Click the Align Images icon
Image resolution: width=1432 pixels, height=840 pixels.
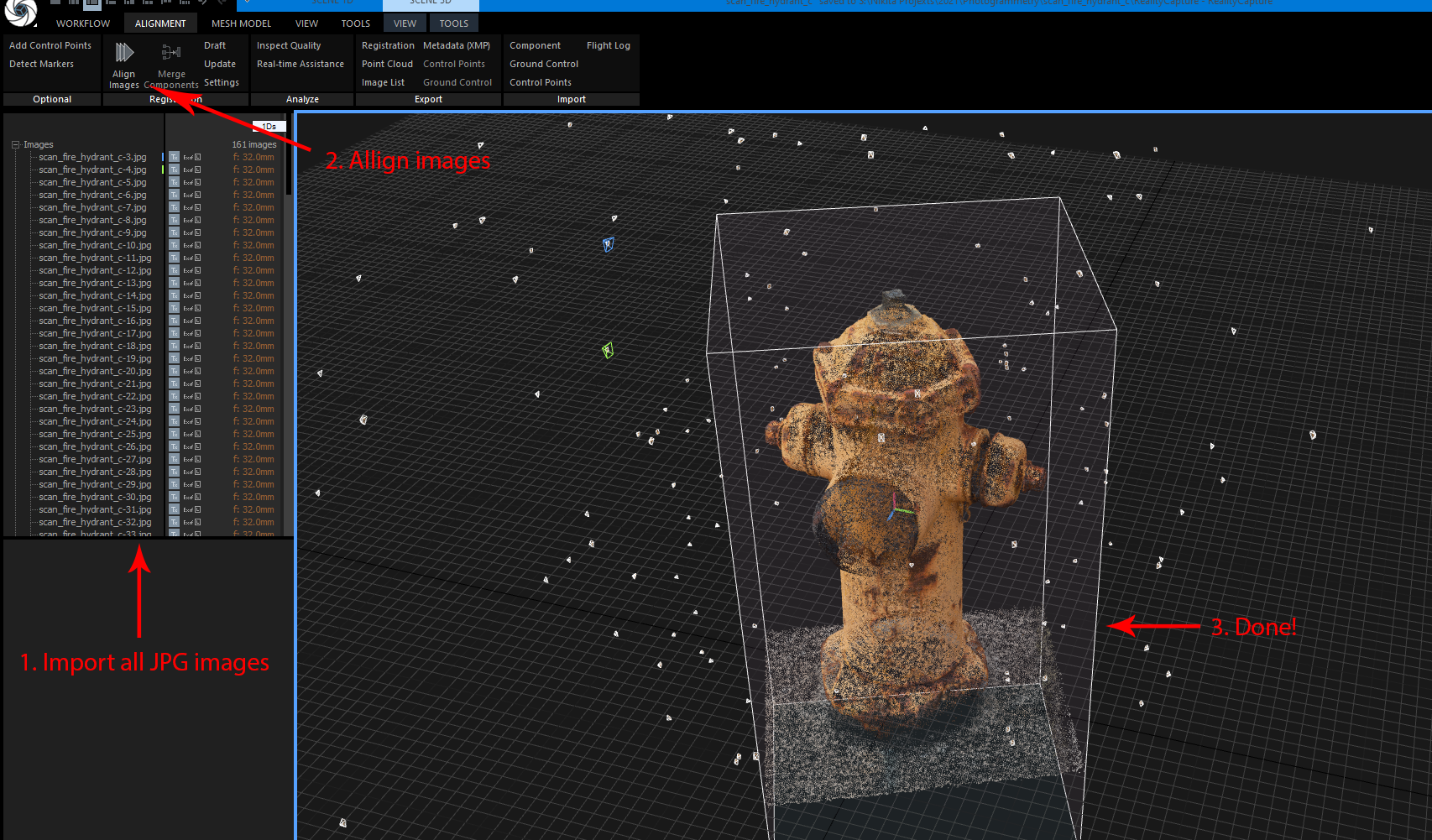click(x=124, y=53)
